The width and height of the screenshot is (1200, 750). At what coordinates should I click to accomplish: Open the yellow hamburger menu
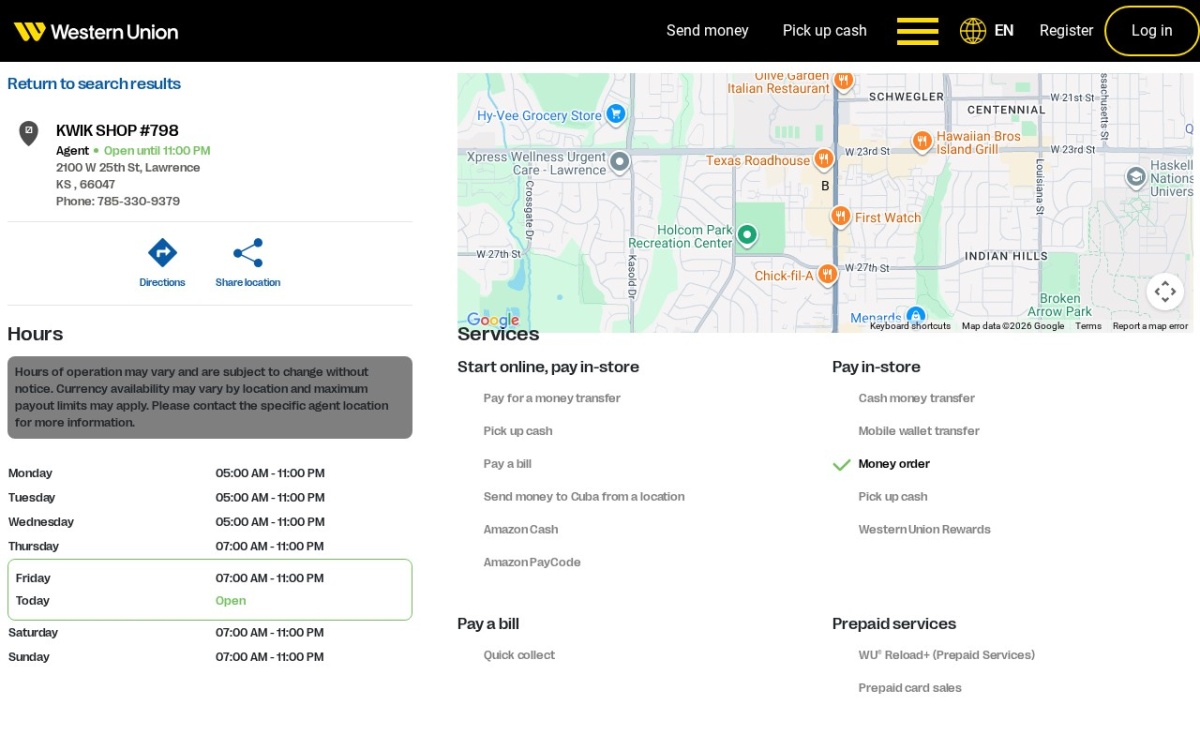(917, 31)
